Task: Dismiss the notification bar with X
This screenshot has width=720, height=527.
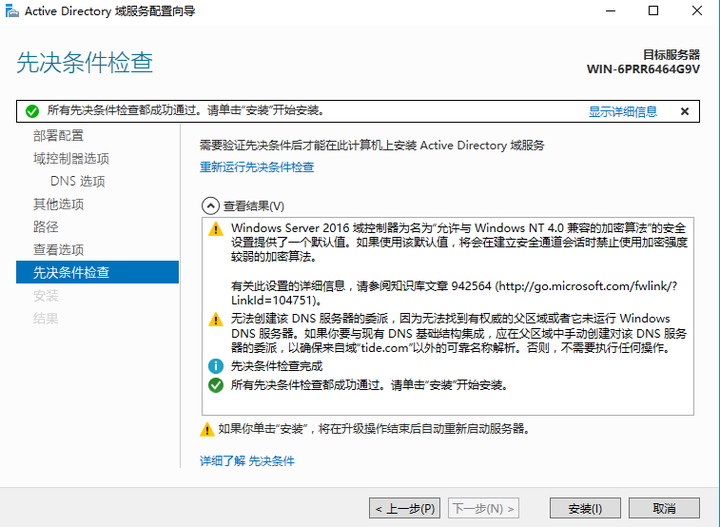Action: 684,111
